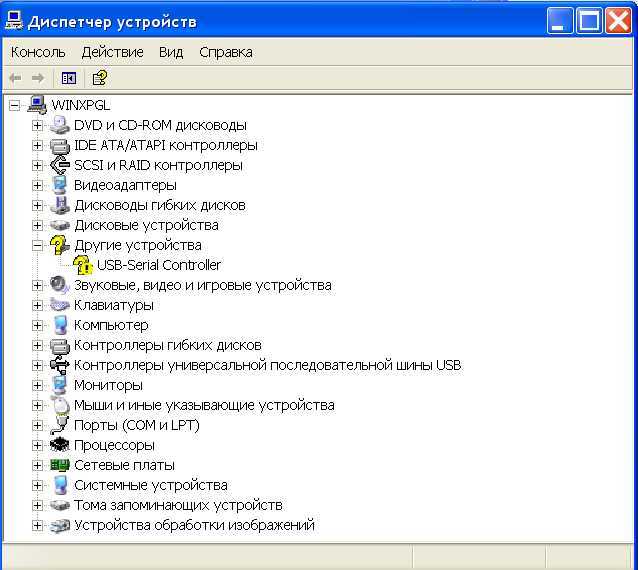Click the Системные устройства icon
The height and width of the screenshot is (570, 638).
click(60, 485)
